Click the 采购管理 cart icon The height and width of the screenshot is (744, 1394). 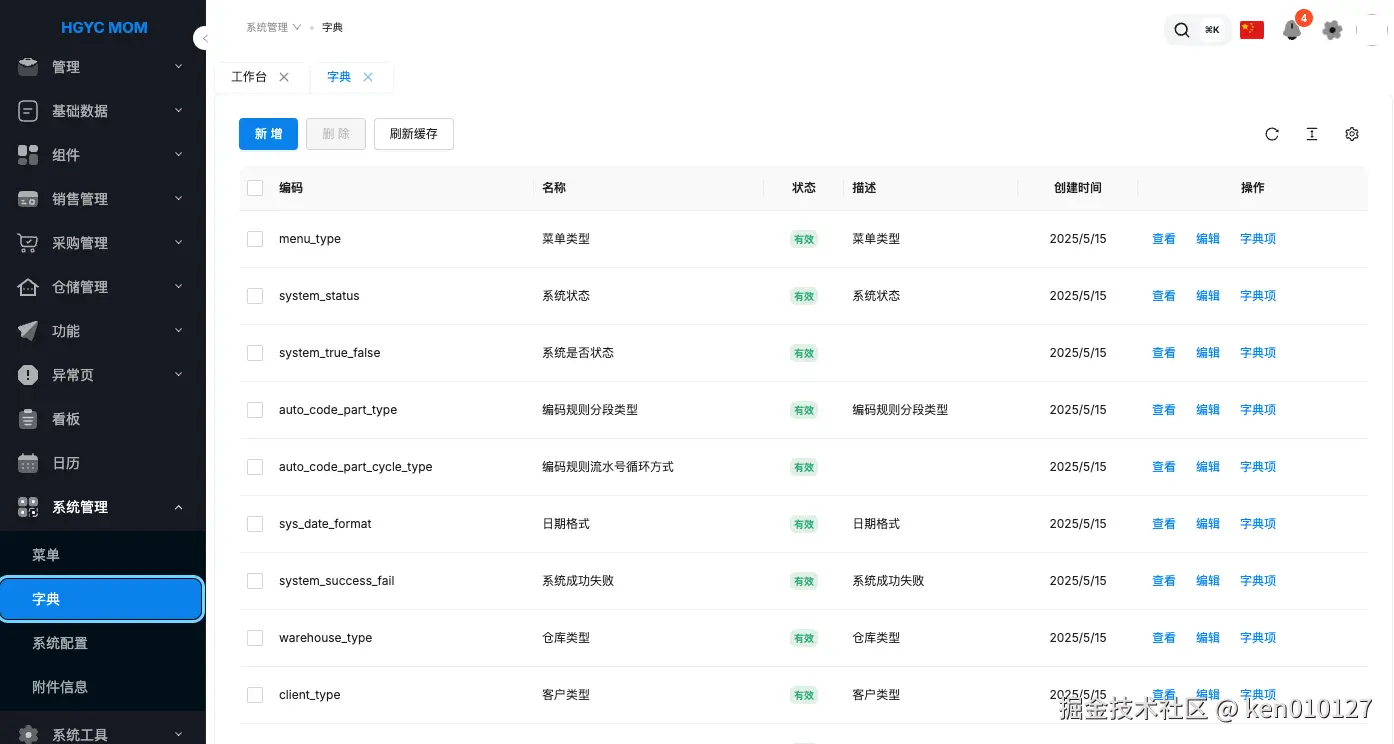pos(28,242)
